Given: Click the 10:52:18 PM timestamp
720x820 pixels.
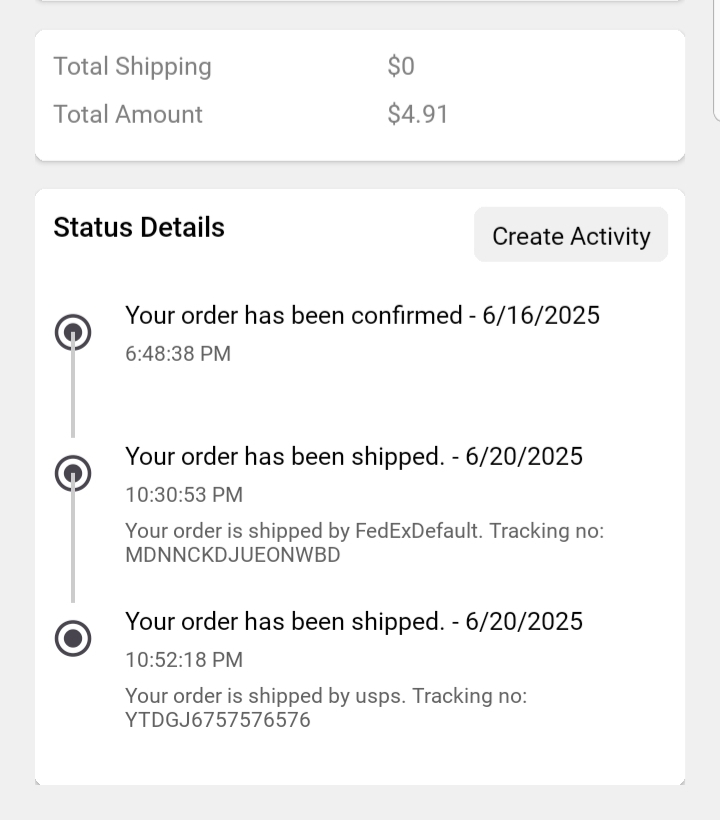Looking at the screenshot, I should (x=184, y=660).
